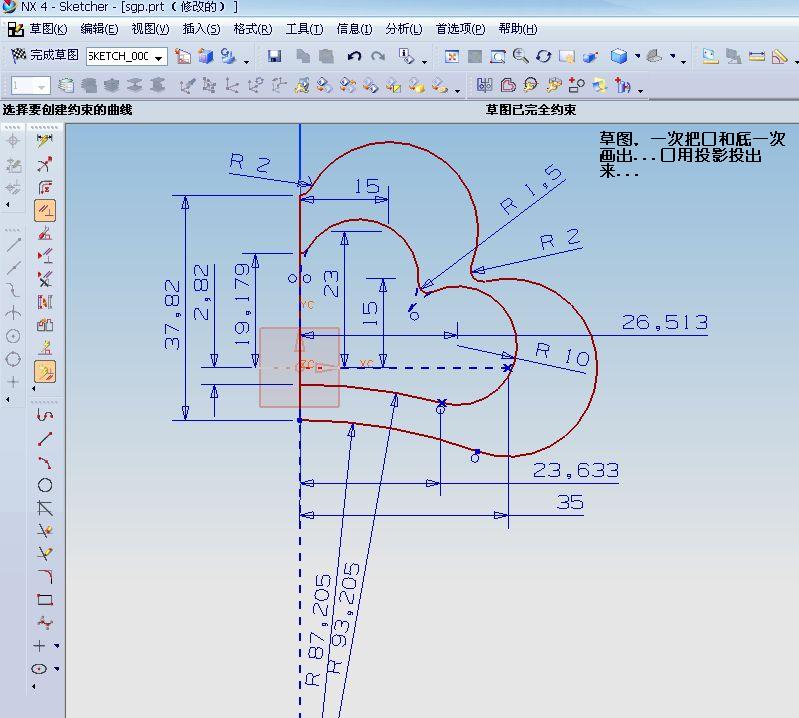Open the work layer number dropdown
The image size is (799, 718).
coord(42,86)
